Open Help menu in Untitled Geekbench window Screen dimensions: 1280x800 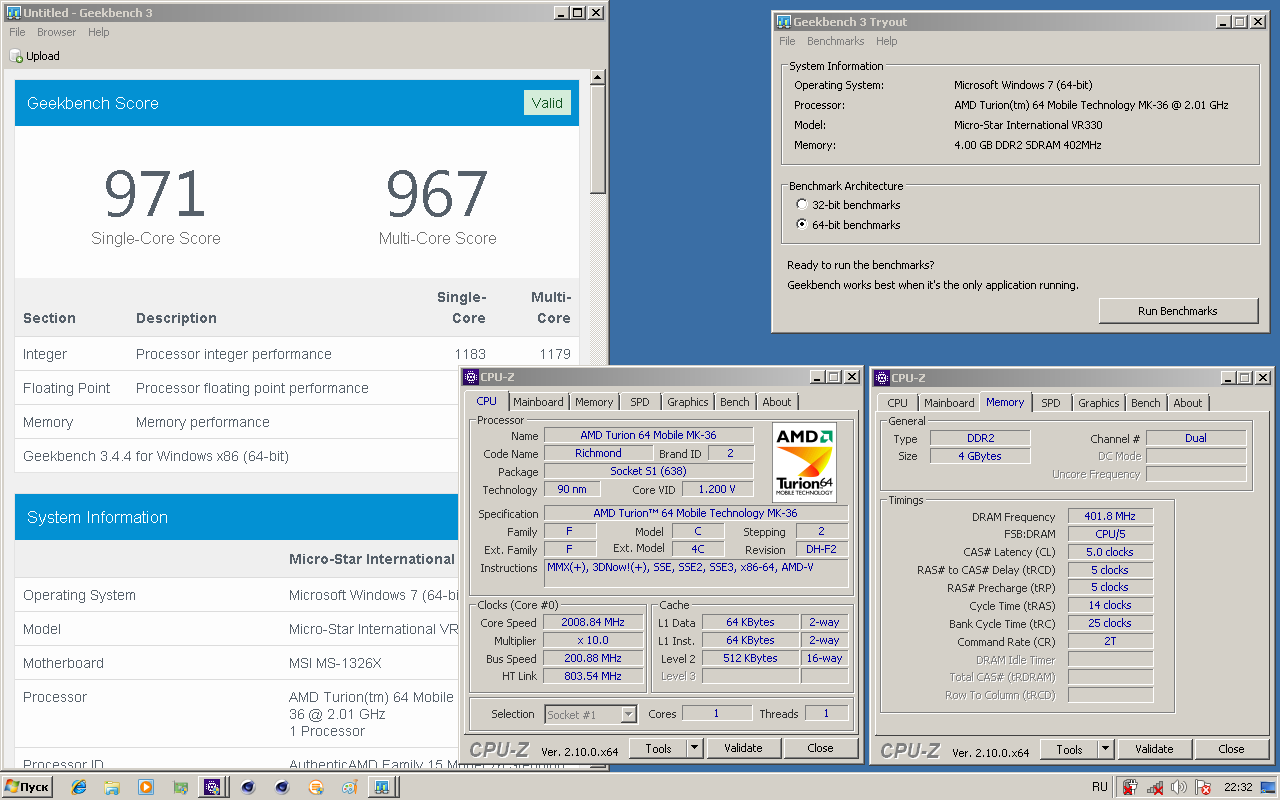point(98,32)
